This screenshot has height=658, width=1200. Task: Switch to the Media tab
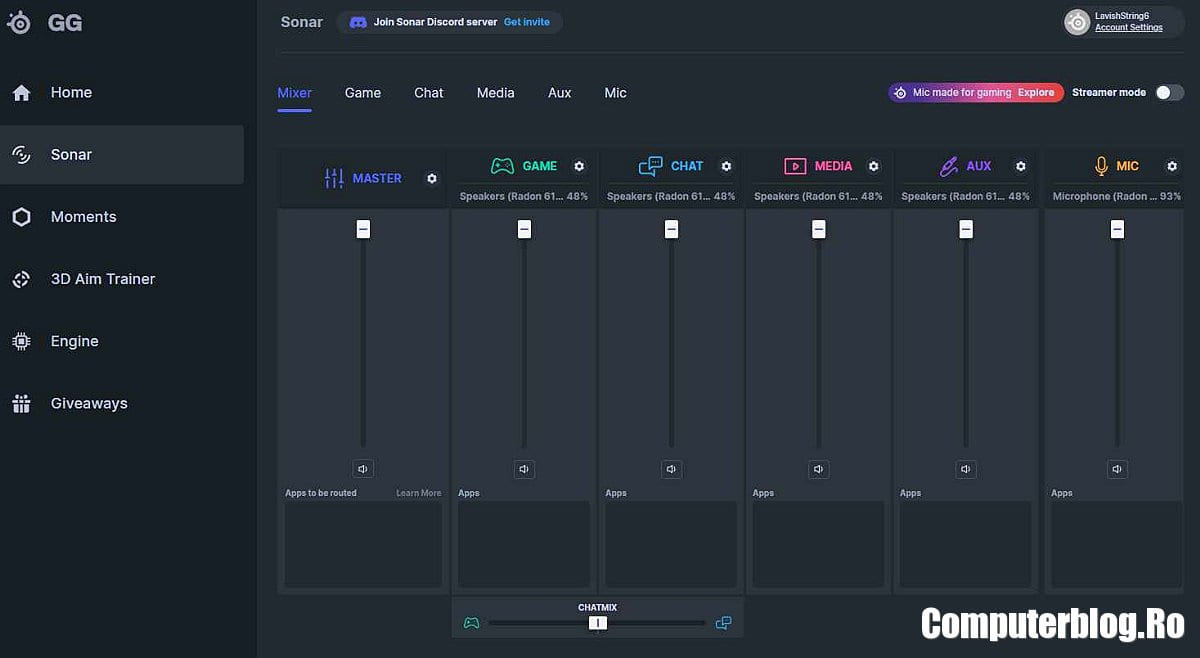[x=495, y=92]
